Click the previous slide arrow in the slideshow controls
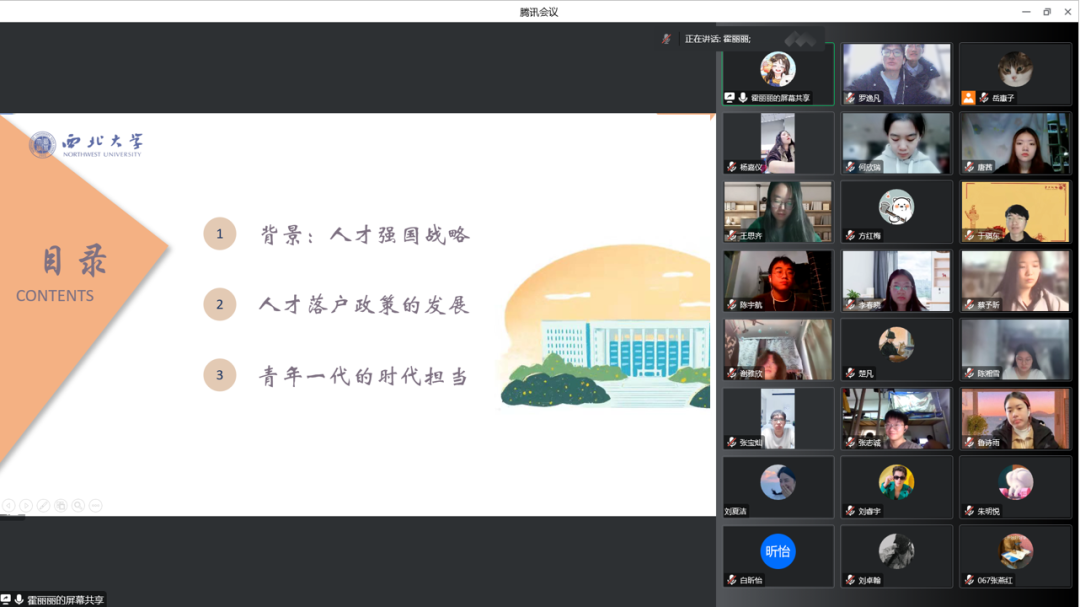This screenshot has width=1080, height=607. coord(9,506)
